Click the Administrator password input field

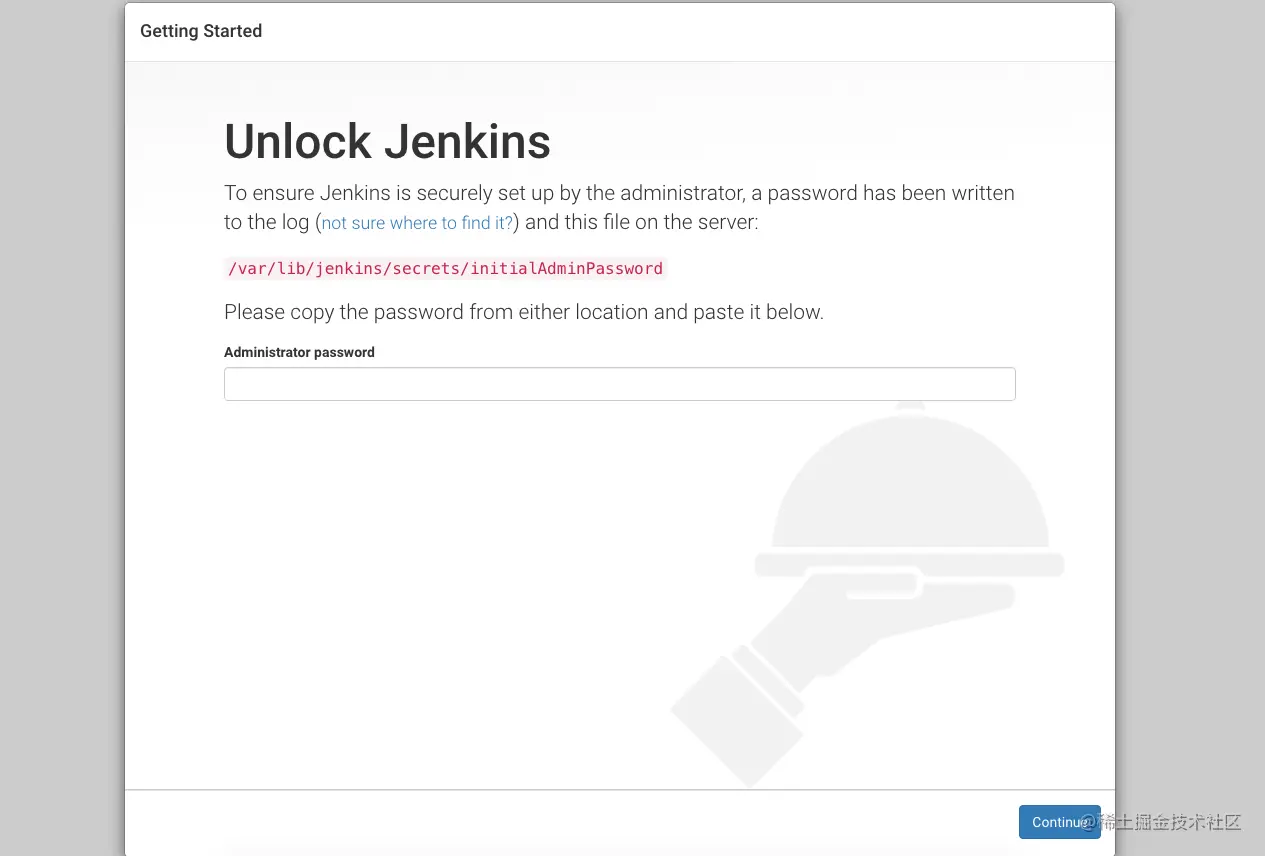point(619,384)
